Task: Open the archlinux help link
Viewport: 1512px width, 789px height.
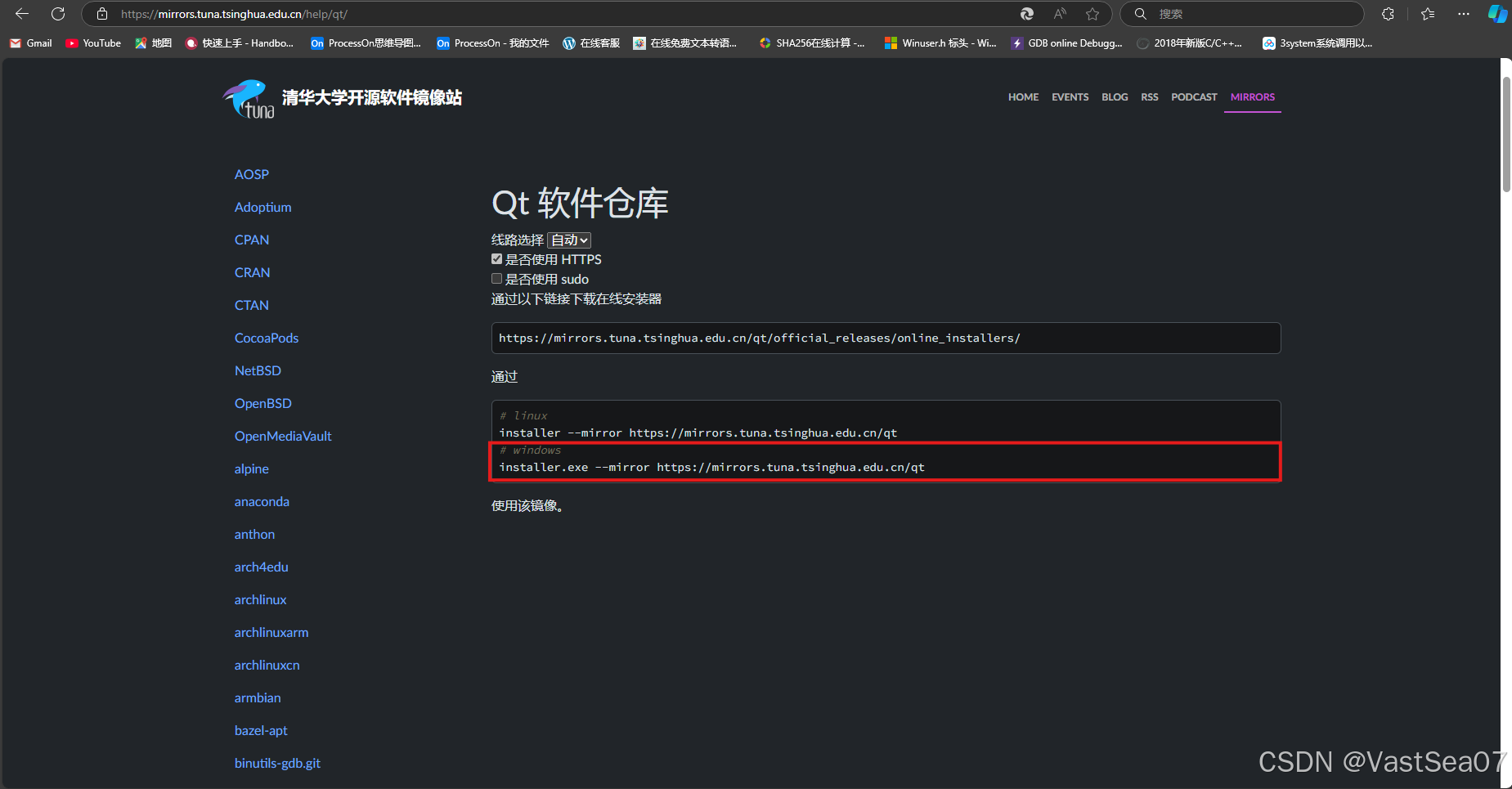Action: (x=260, y=599)
